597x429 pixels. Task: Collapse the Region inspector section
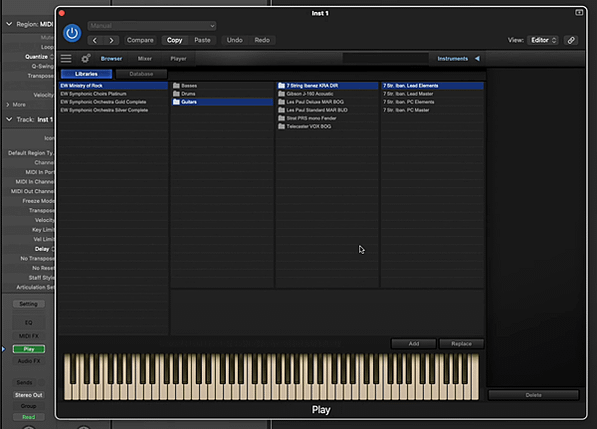click(x=9, y=24)
